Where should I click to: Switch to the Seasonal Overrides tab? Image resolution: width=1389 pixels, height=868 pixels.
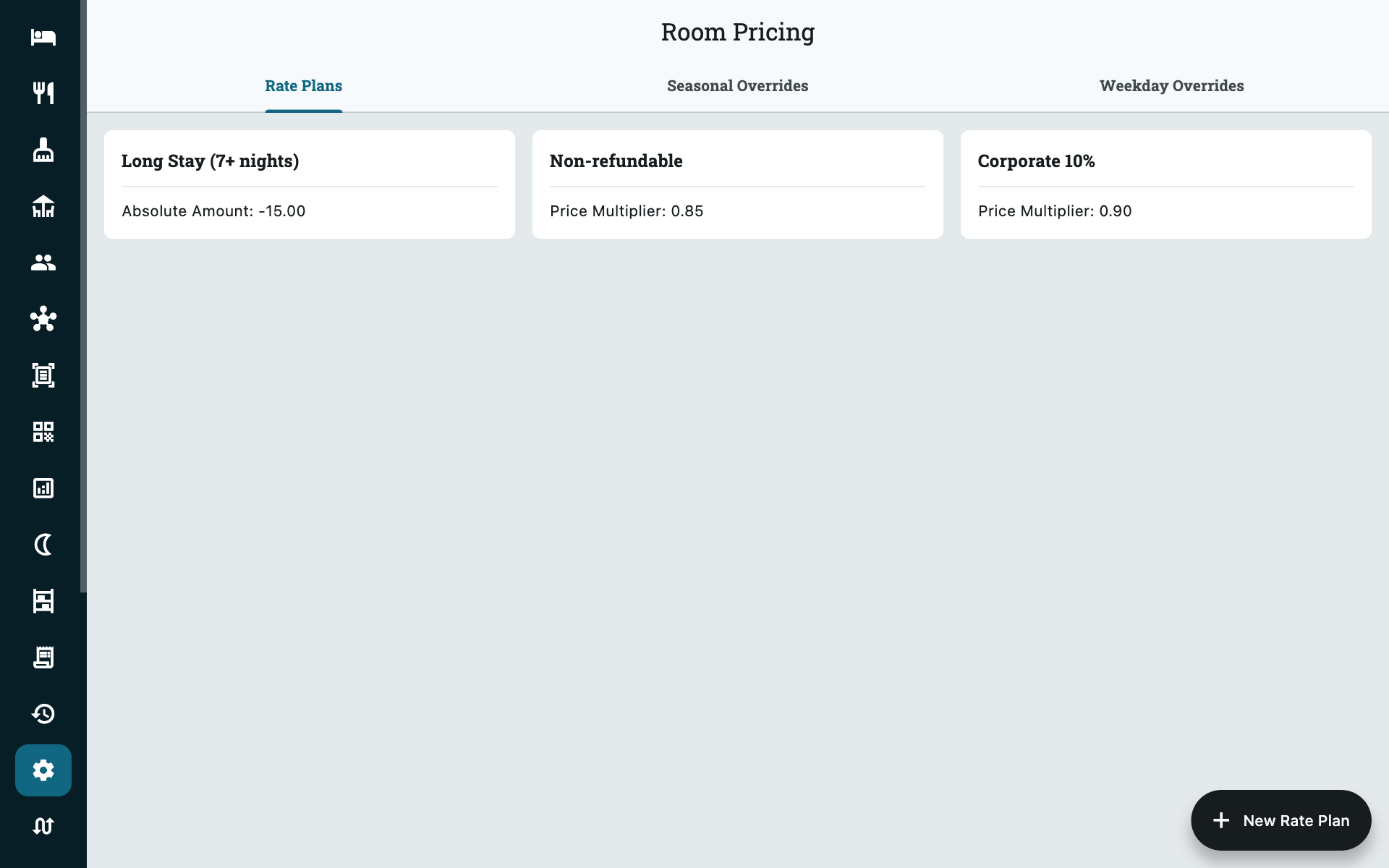coord(738,86)
